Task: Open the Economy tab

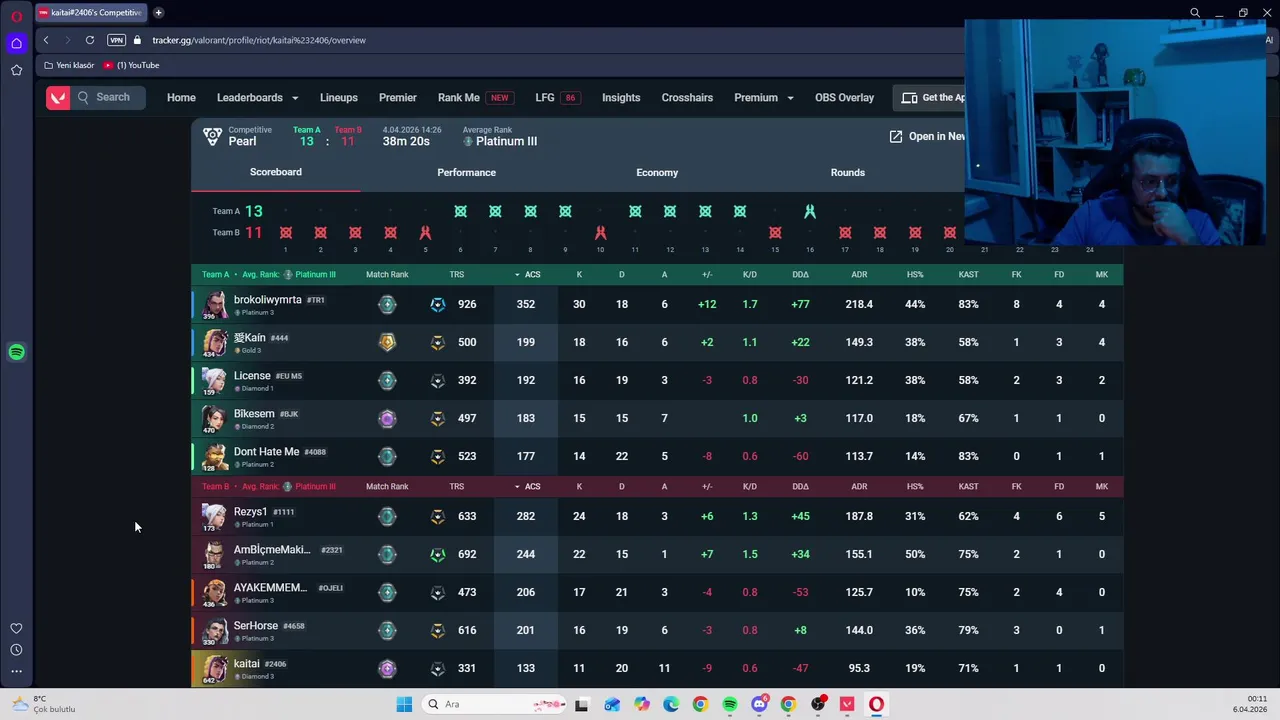Action: (657, 172)
